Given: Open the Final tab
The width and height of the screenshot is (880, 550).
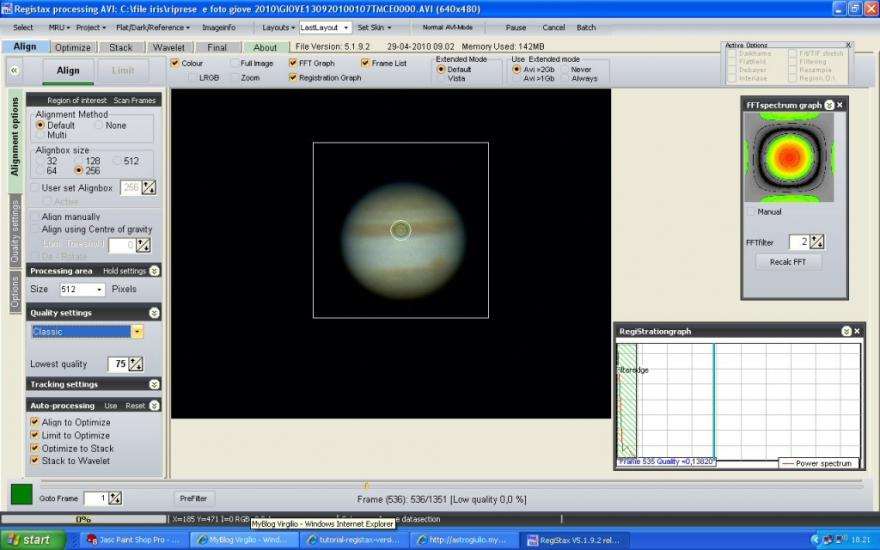Looking at the screenshot, I should [217, 48].
